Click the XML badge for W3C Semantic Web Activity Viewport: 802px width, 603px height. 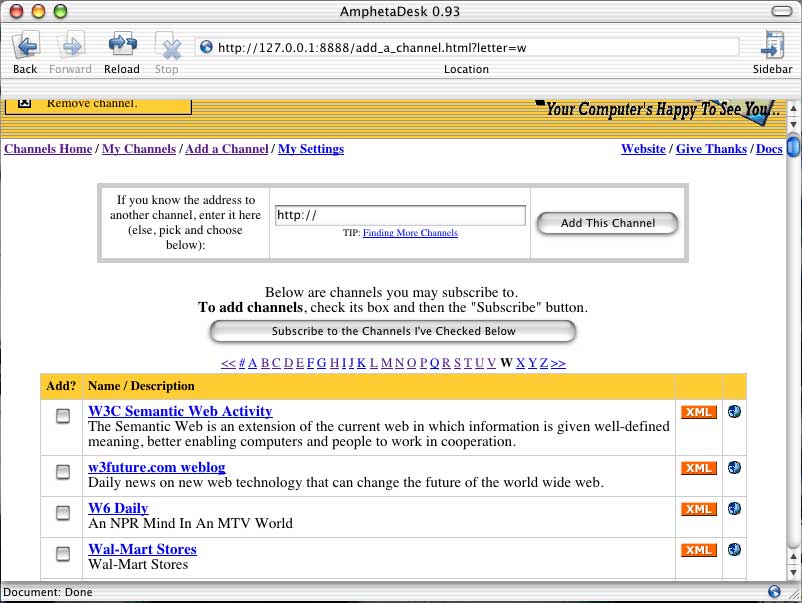pyautogui.click(x=699, y=412)
